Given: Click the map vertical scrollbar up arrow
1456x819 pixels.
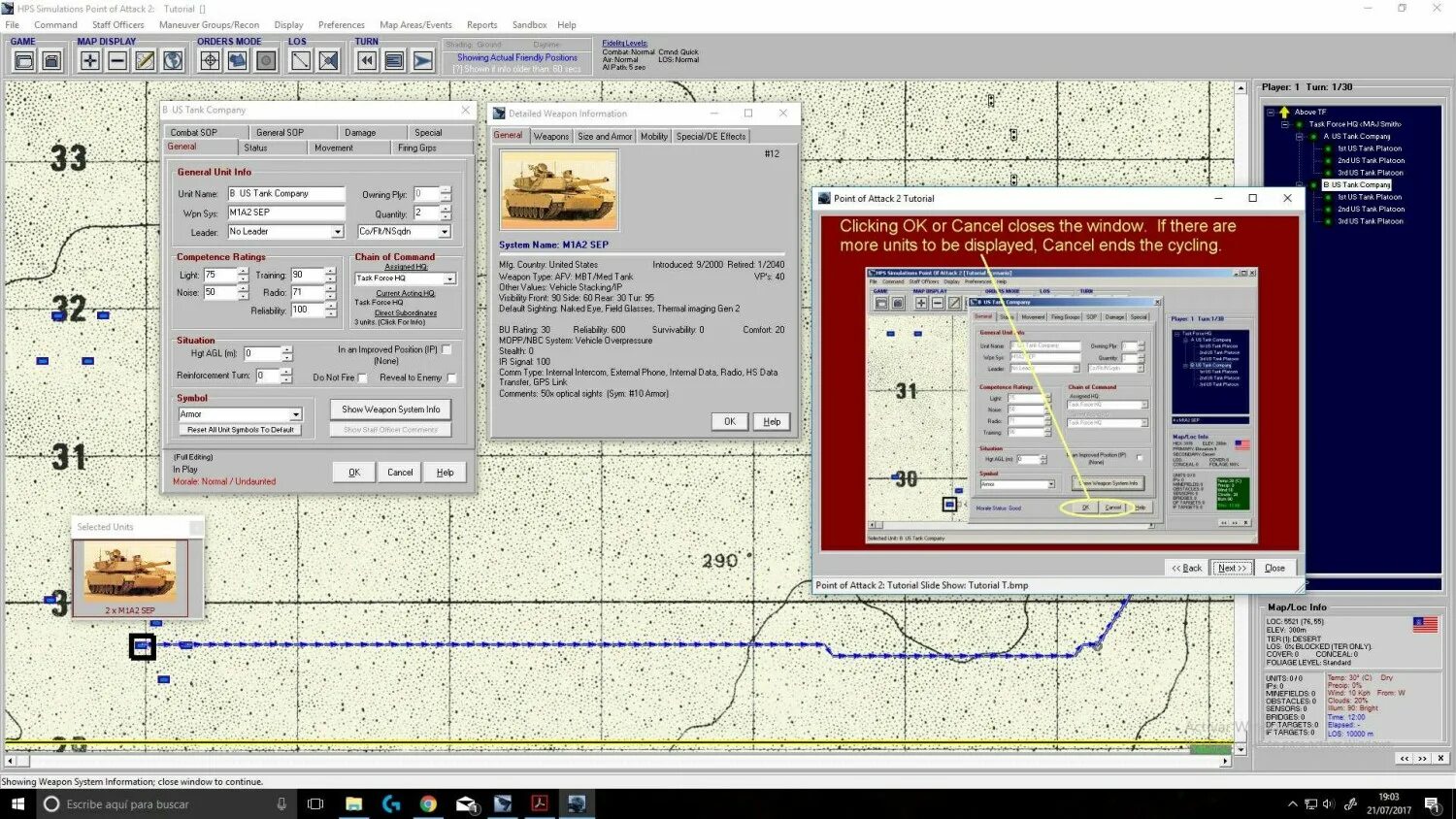Looking at the screenshot, I should (1241, 88).
